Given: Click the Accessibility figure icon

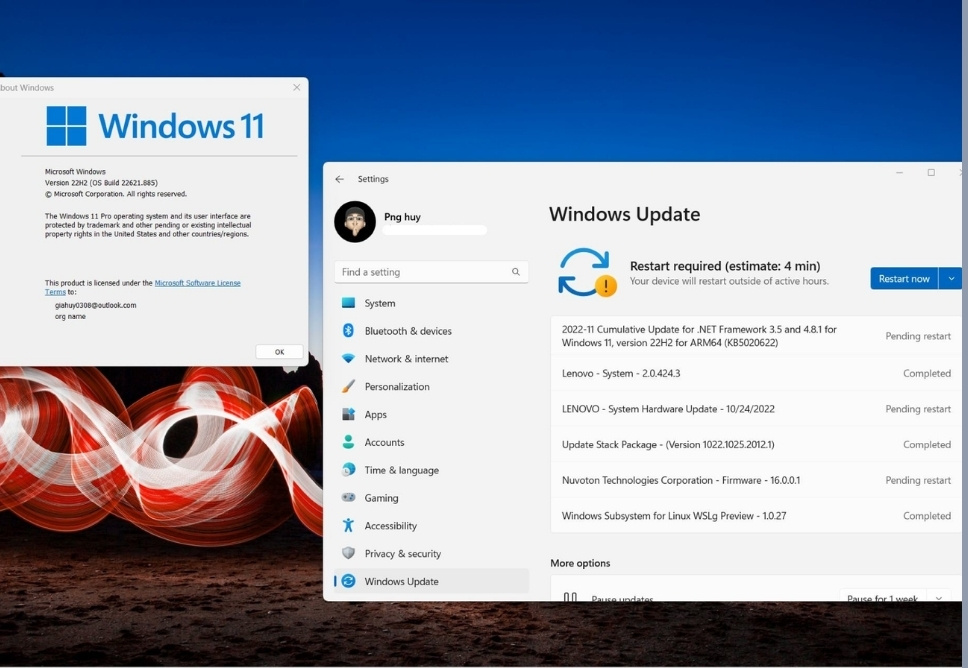Looking at the screenshot, I should point(348,525).
